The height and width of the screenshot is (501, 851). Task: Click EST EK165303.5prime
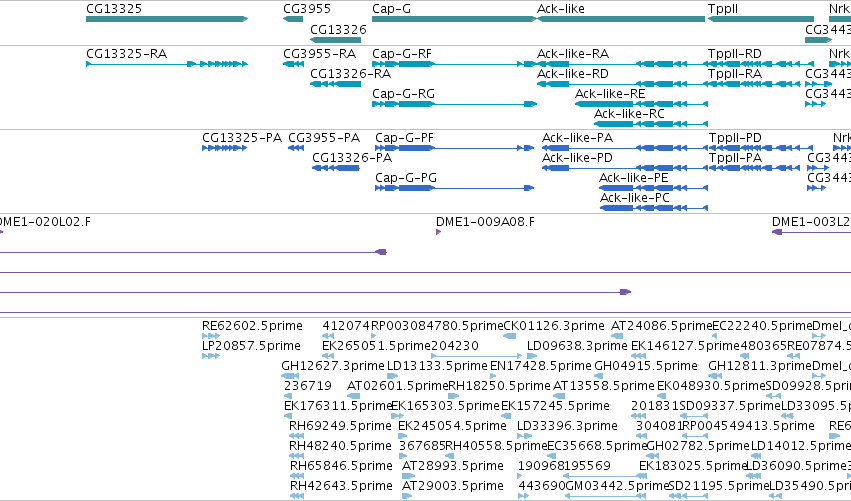(x=445, y=405)
